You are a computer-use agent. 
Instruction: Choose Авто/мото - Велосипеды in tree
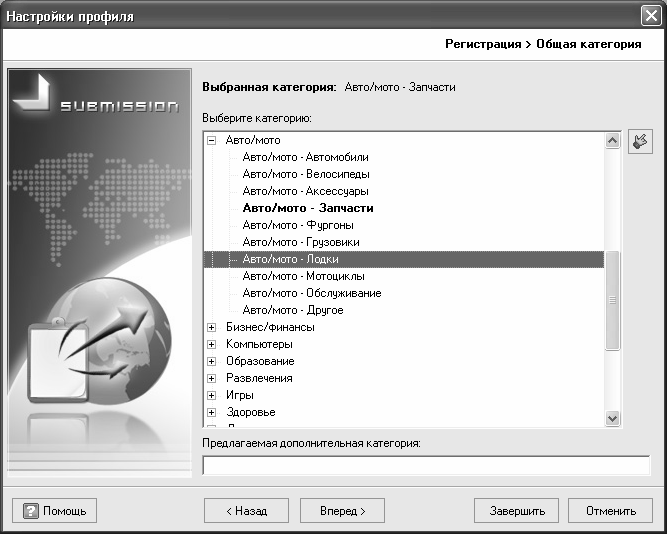[304, 175]
